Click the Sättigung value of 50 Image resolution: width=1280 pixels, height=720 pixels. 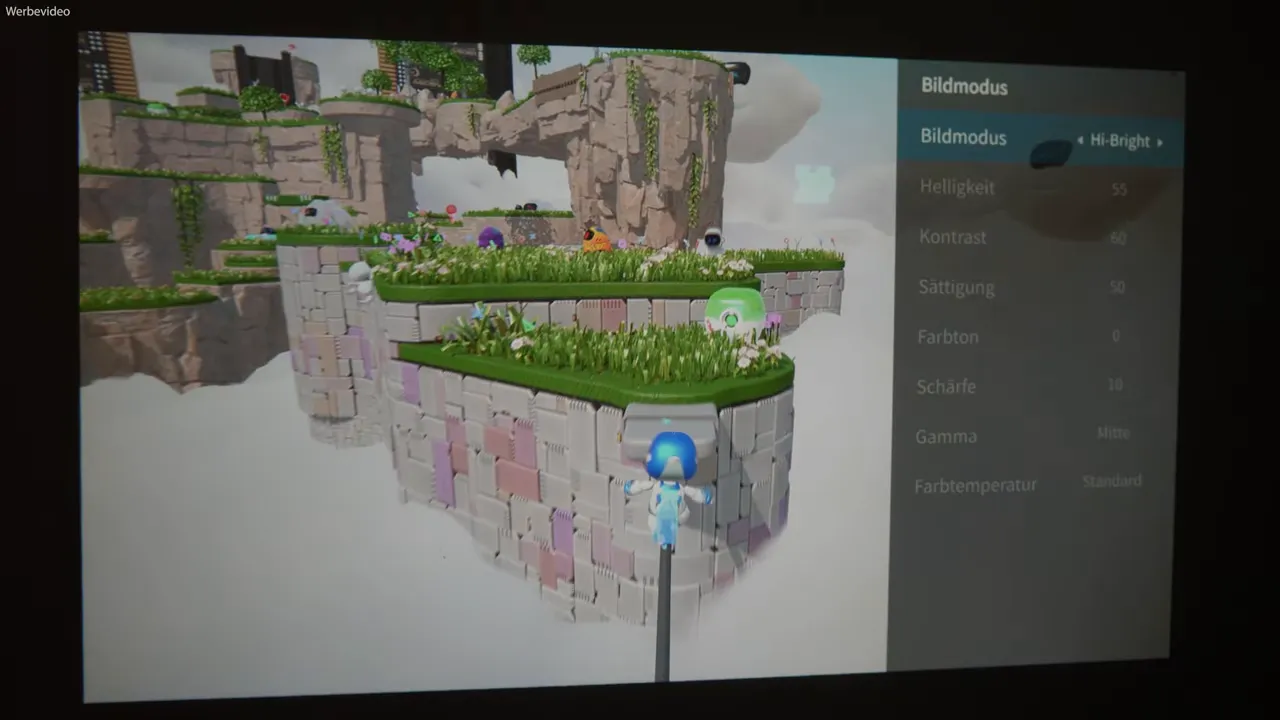pos(1117,287)
